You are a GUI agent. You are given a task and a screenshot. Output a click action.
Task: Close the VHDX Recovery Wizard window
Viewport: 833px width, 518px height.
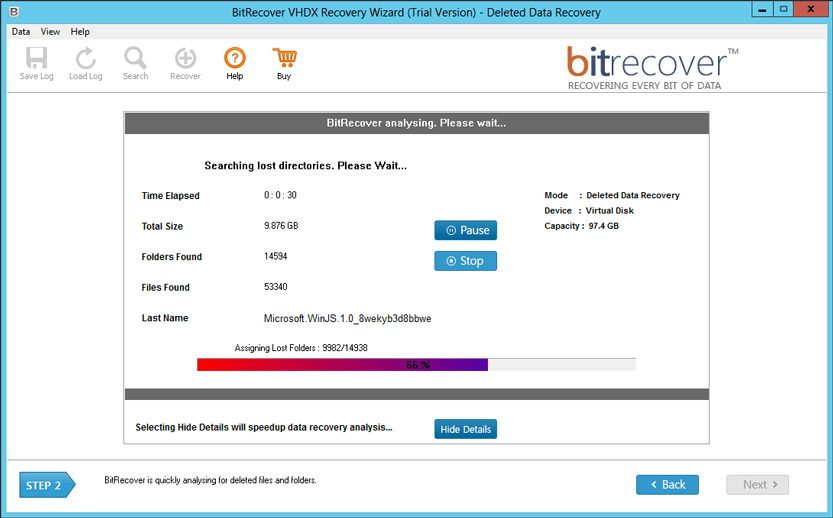pos(811,9)
